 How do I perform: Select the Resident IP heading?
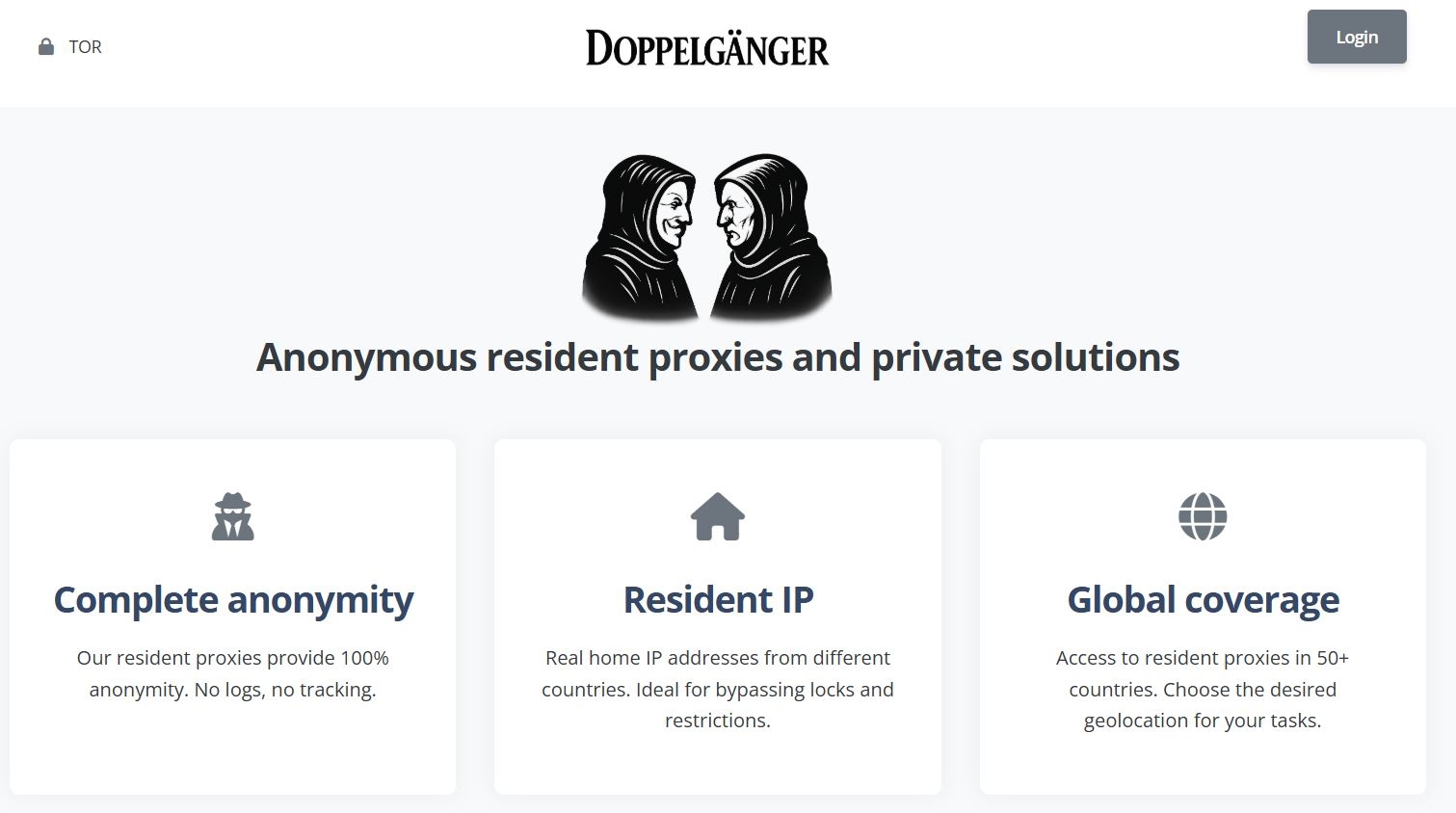718,599
